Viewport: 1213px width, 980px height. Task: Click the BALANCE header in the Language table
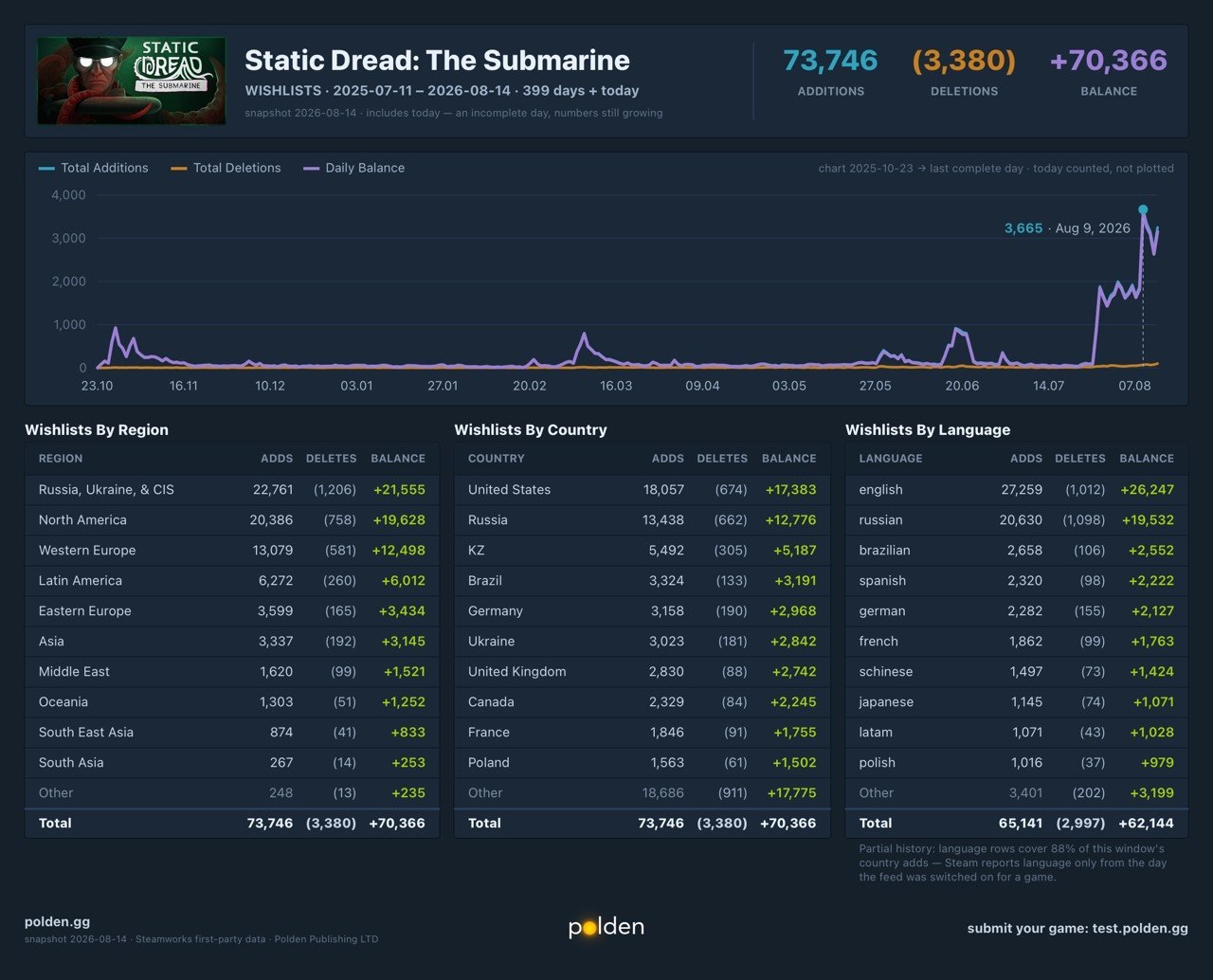1147,459
